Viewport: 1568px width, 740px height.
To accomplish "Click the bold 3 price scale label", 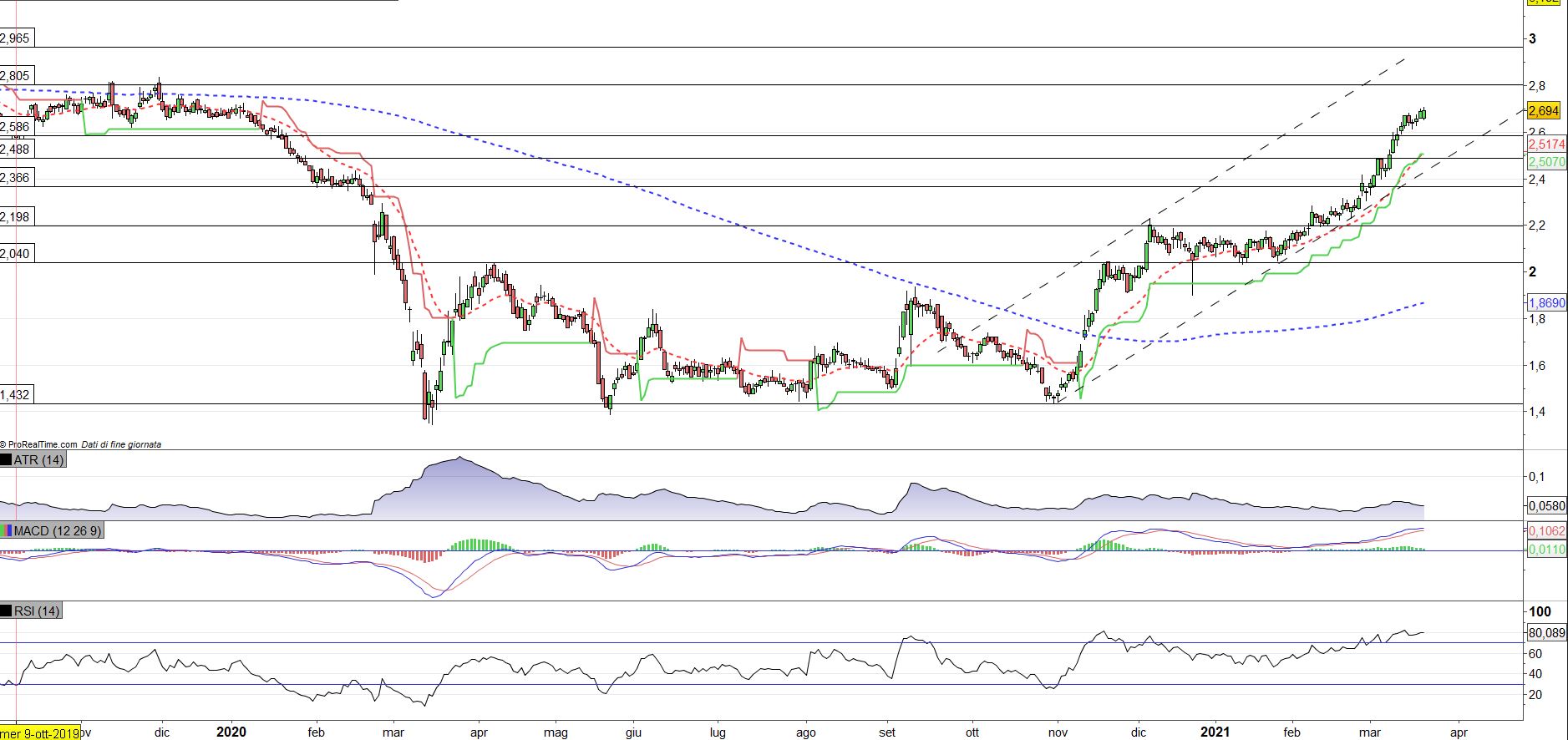I will coord(1532,38).
